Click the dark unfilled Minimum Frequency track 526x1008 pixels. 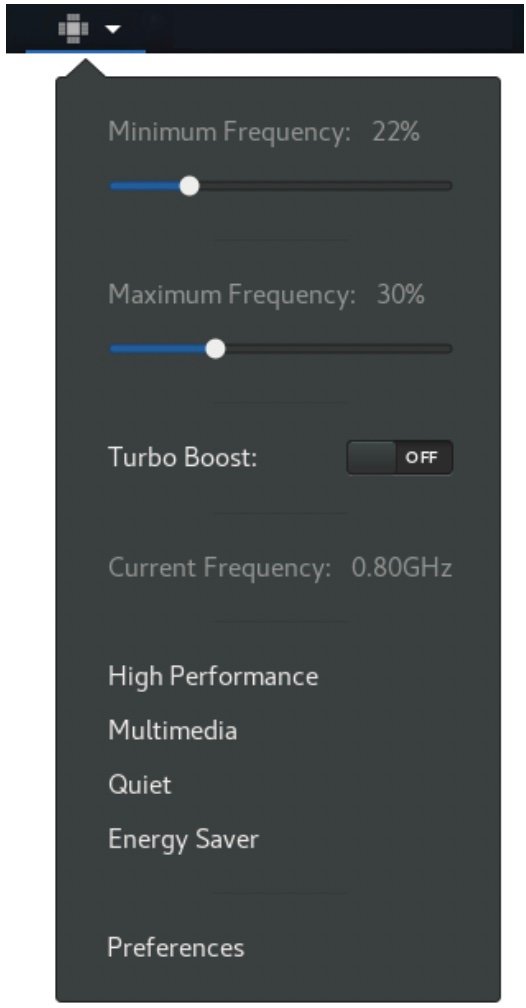pos(325,186)
